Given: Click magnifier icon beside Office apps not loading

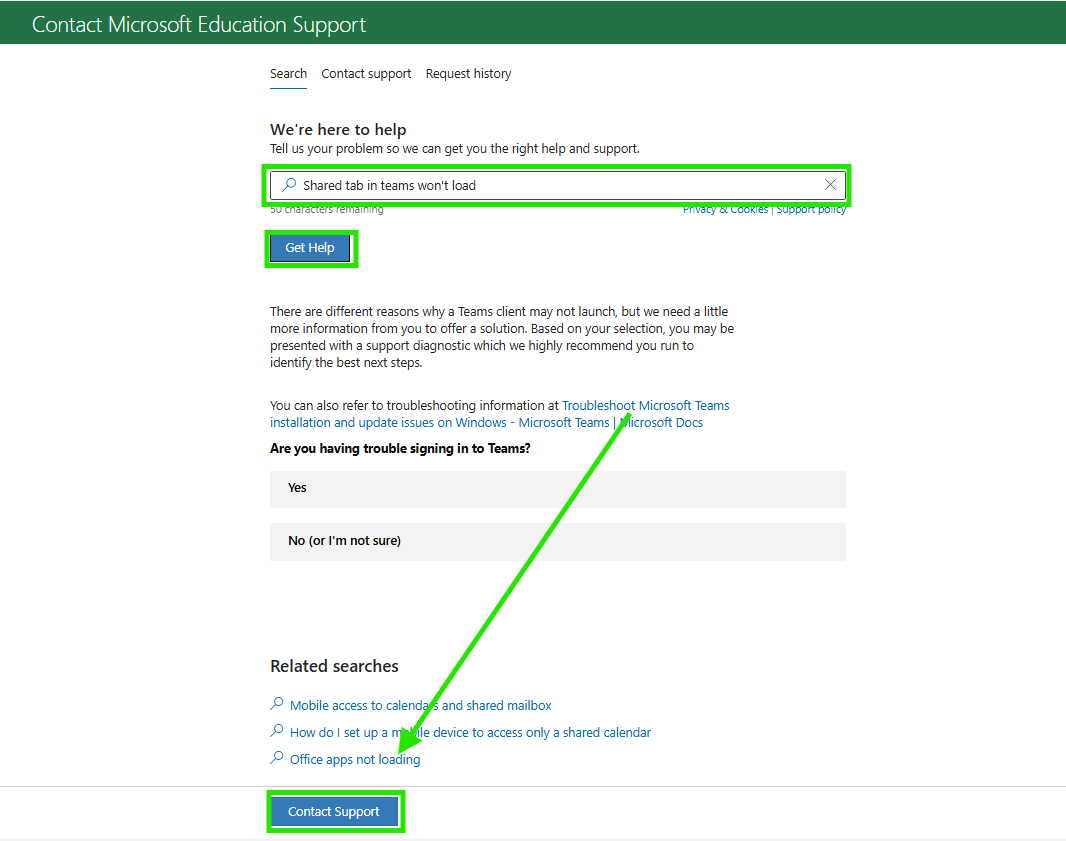Looking at the screenshot, I should click(277, 758).
